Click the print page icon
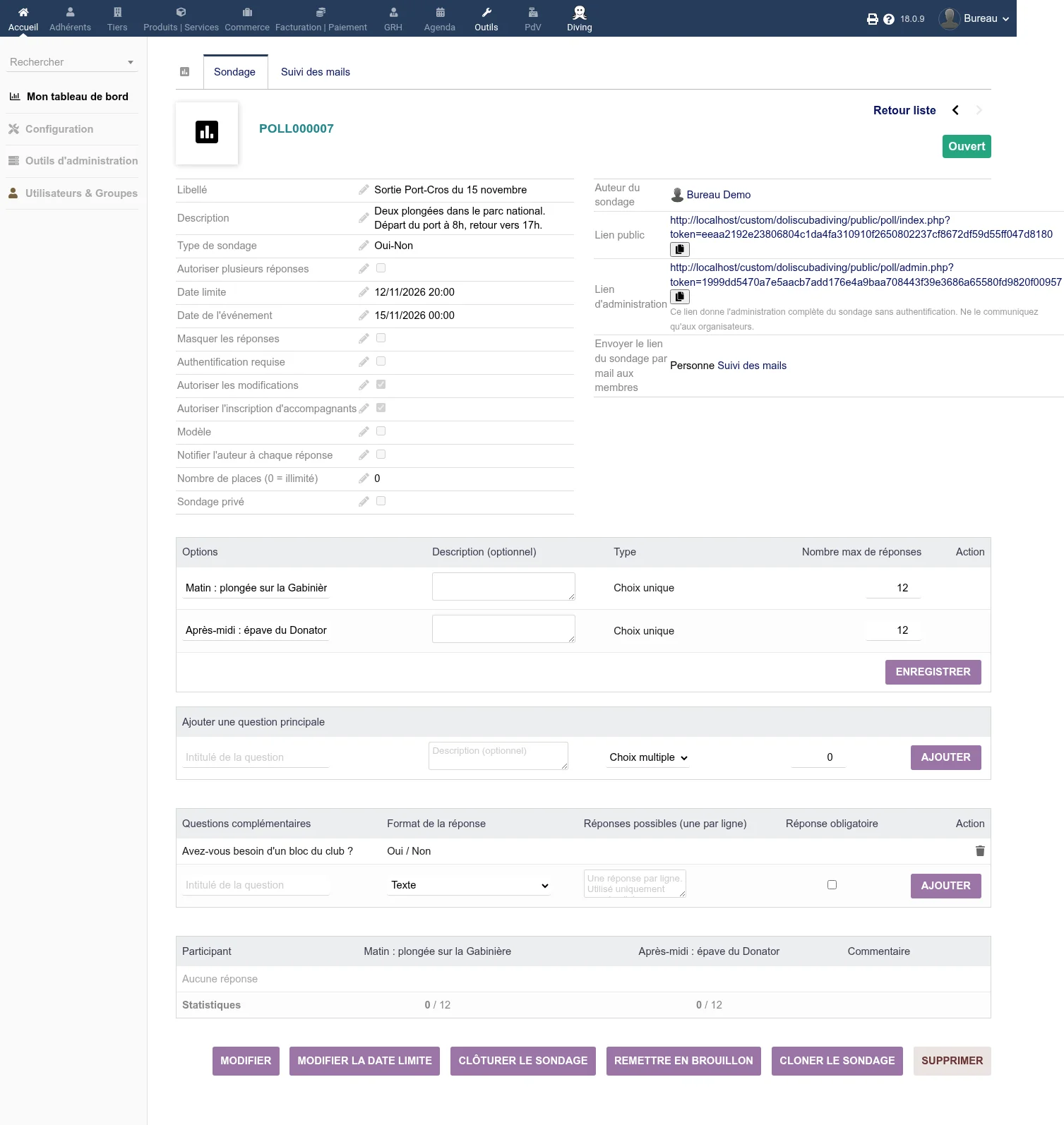 [873, 19]
